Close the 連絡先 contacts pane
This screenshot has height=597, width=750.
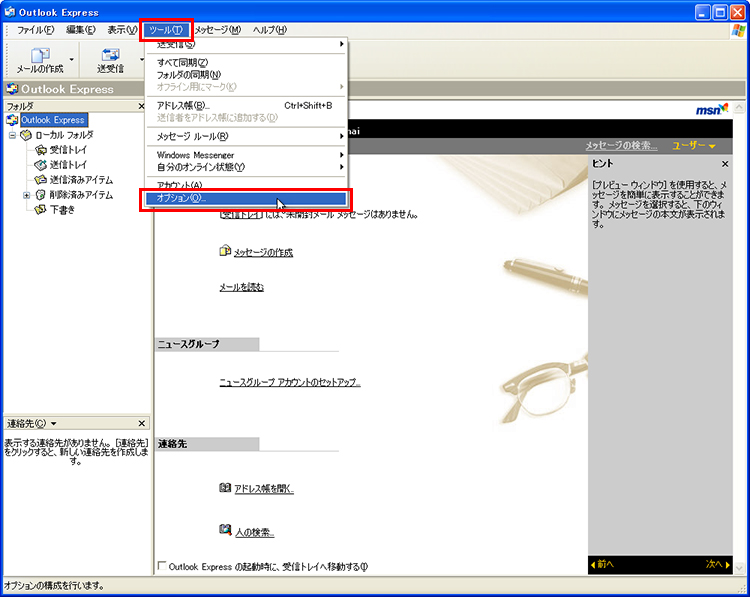point(142,423)
